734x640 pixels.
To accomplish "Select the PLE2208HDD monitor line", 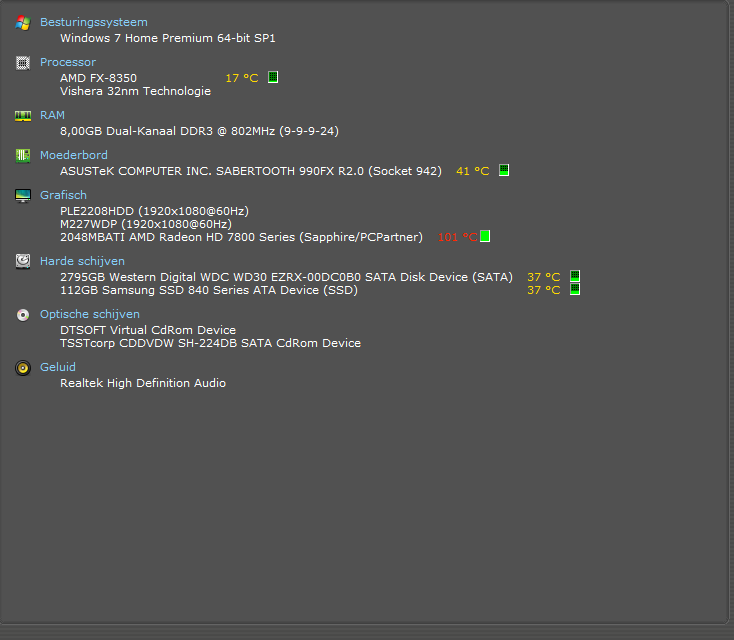I will tap(154, 211).
